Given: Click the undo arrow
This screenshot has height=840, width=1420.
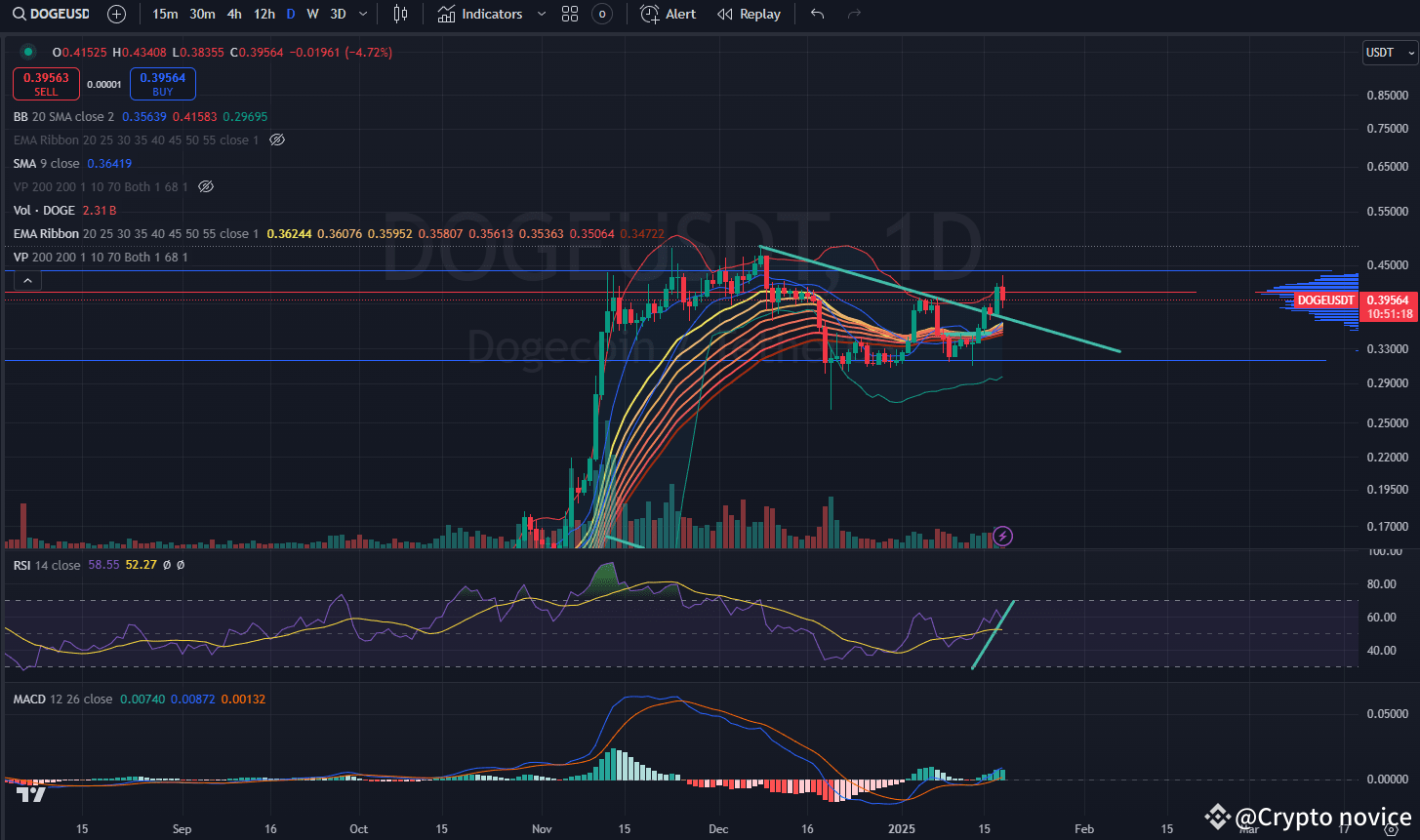Looking at the screenshot, I should pyautogui.click(x=817, y=14).
